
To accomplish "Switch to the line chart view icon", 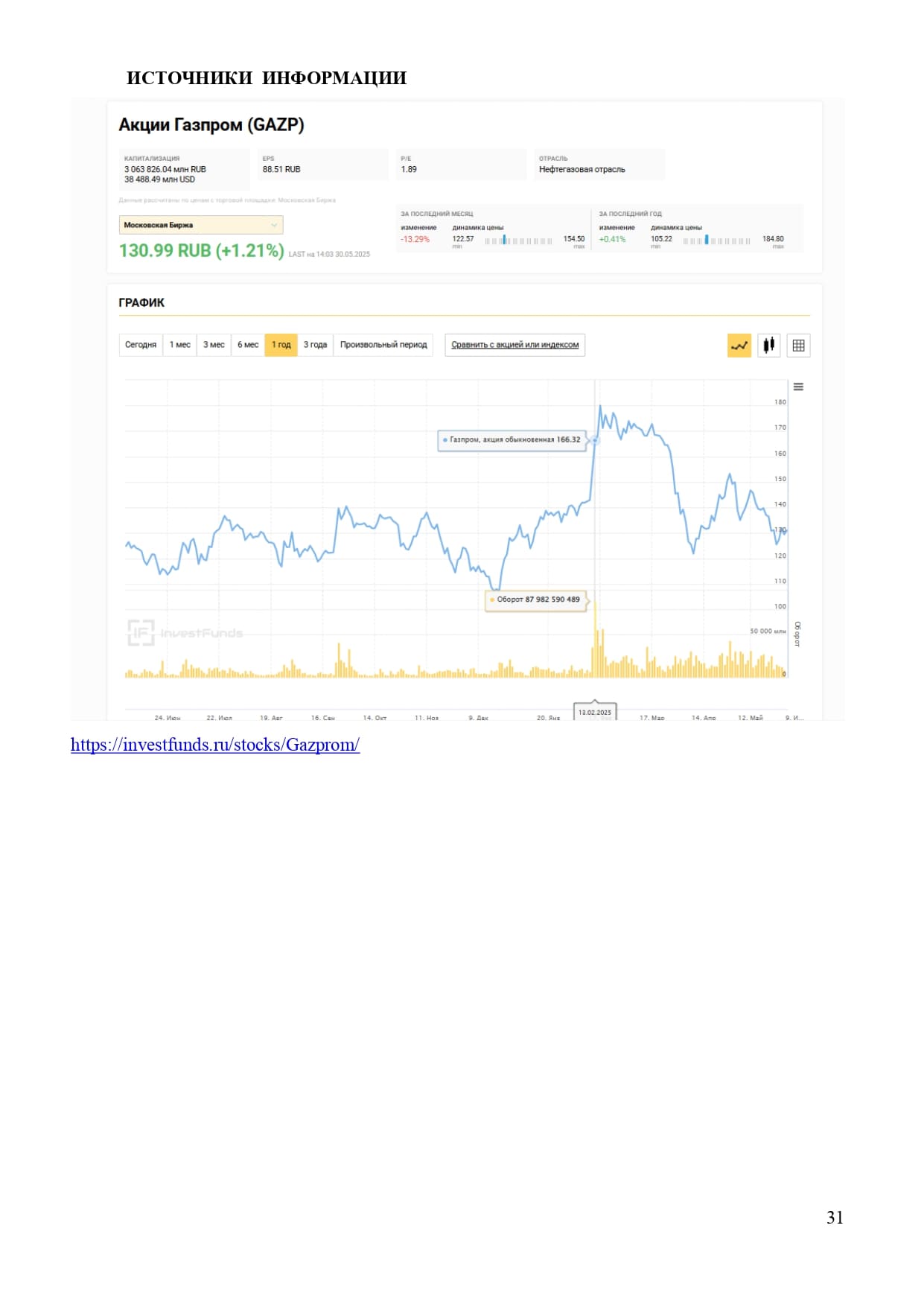I will [x=739, y=346].
